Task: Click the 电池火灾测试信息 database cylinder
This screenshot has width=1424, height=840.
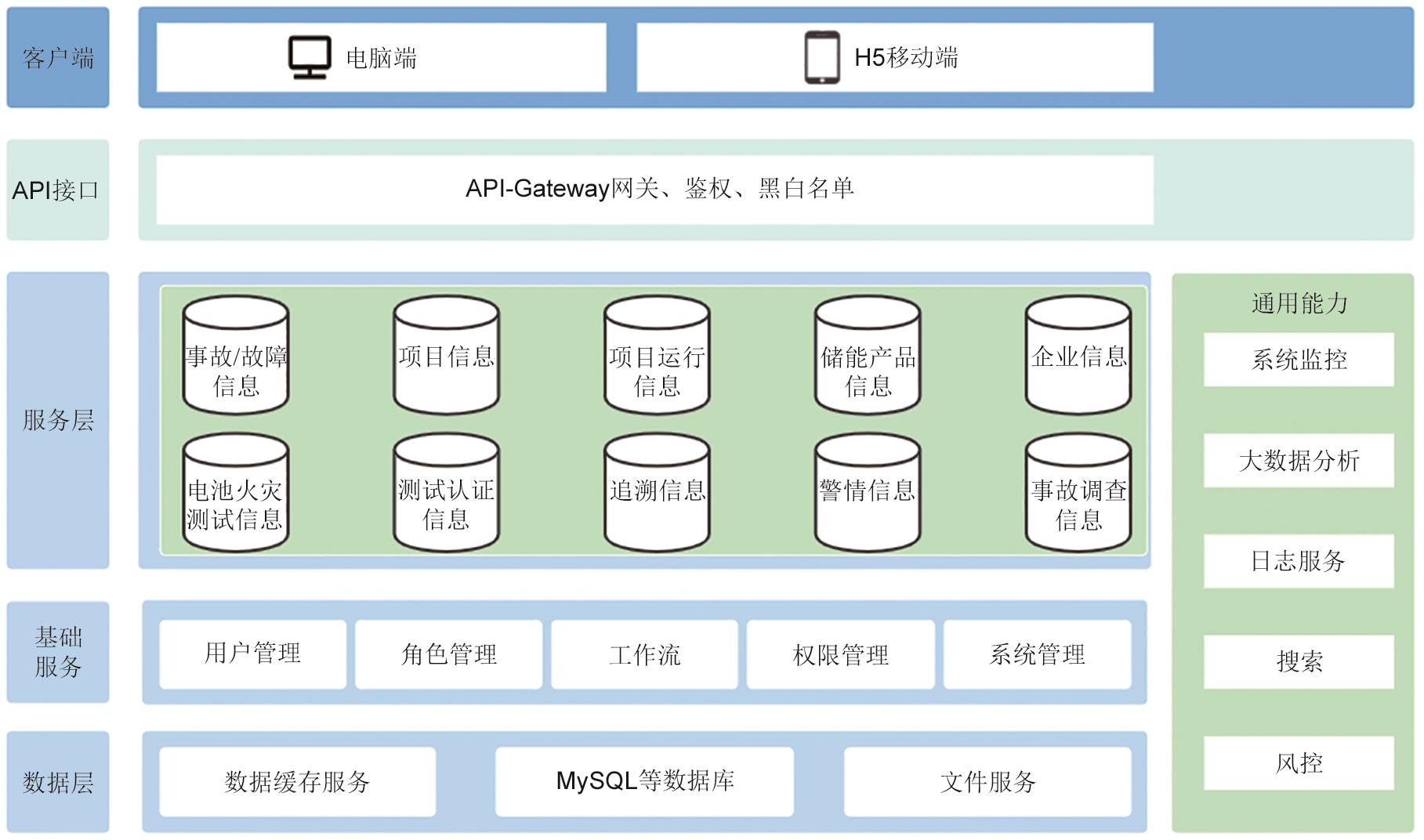Action: (236, 494)
